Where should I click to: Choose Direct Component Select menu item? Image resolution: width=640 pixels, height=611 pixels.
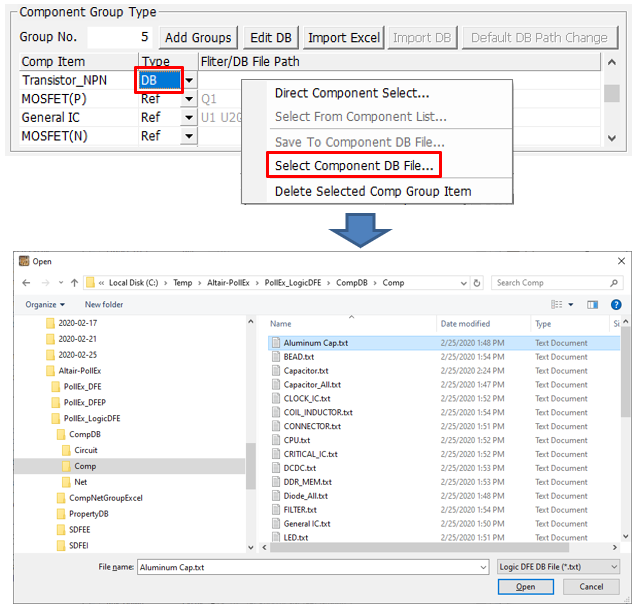(x=351, y=93)
